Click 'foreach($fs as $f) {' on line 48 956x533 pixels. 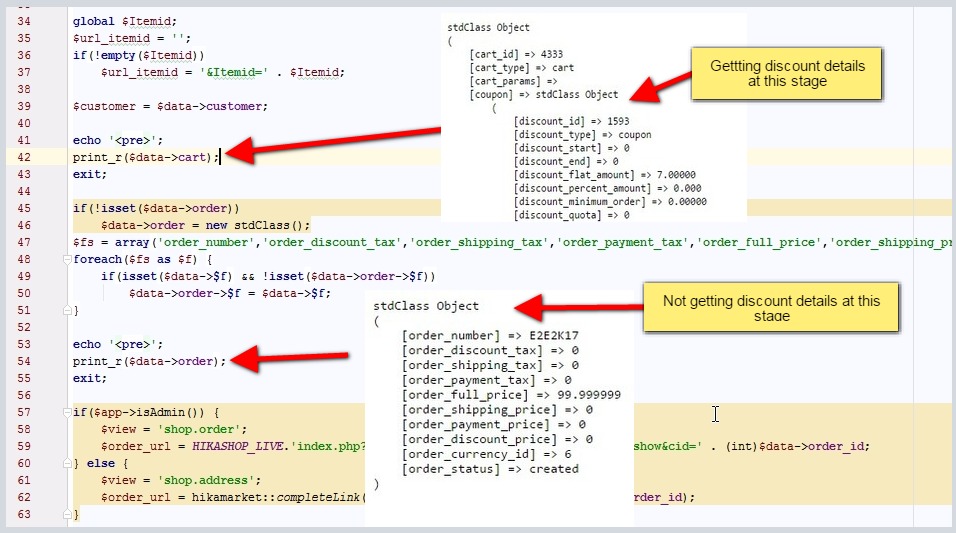(x=142, y=260)
